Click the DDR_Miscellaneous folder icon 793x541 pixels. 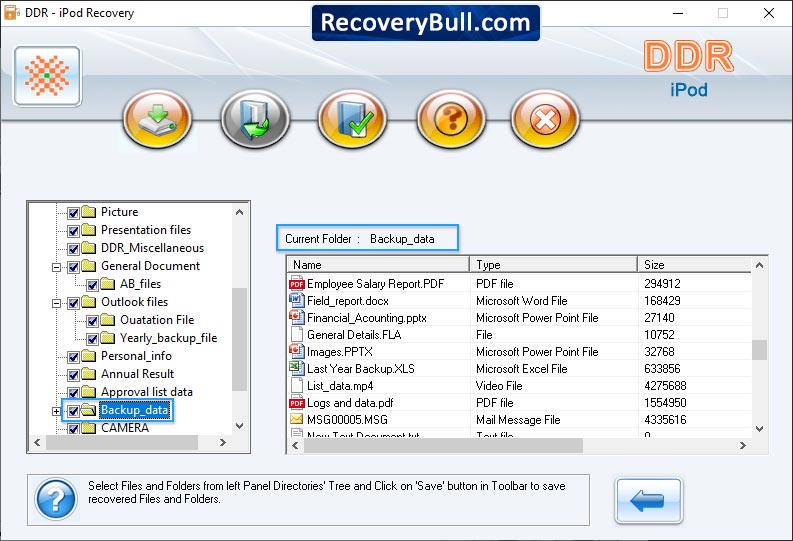89,248
